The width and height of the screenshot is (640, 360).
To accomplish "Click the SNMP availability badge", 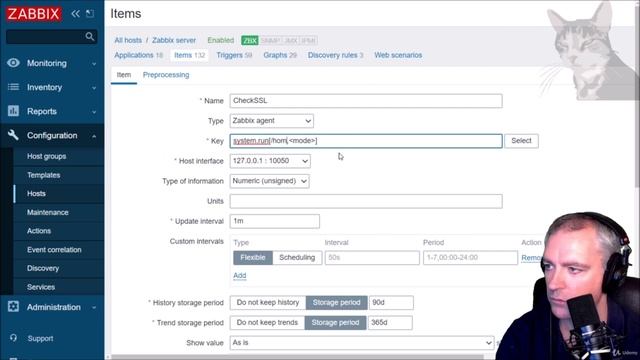I will pyautogui.click(x=270, y=40).
